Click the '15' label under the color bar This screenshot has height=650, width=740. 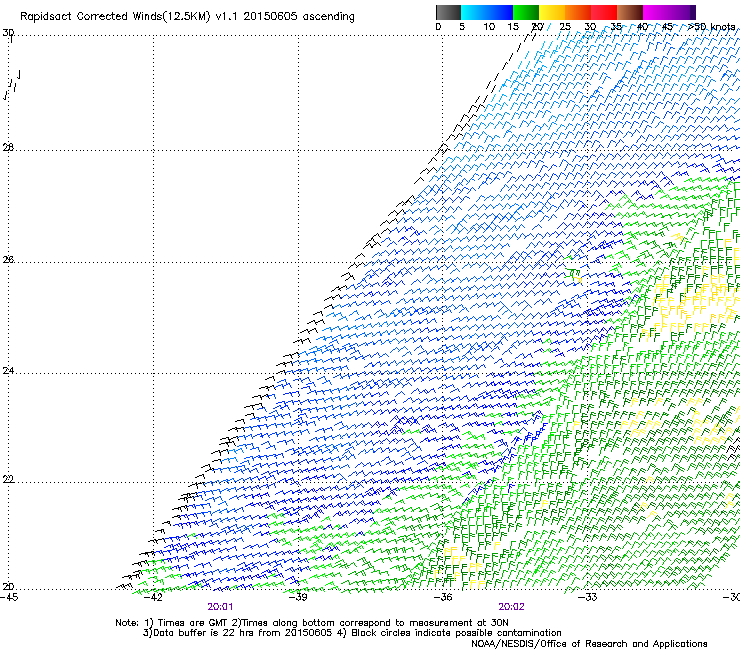pos(513,27)
